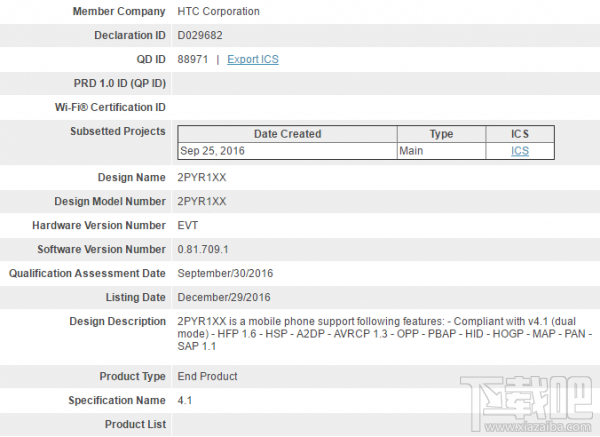The height and width of the screenshot is (437, 600).
Task: Select the Declaration ID value D029682
Action: (200, 35)
